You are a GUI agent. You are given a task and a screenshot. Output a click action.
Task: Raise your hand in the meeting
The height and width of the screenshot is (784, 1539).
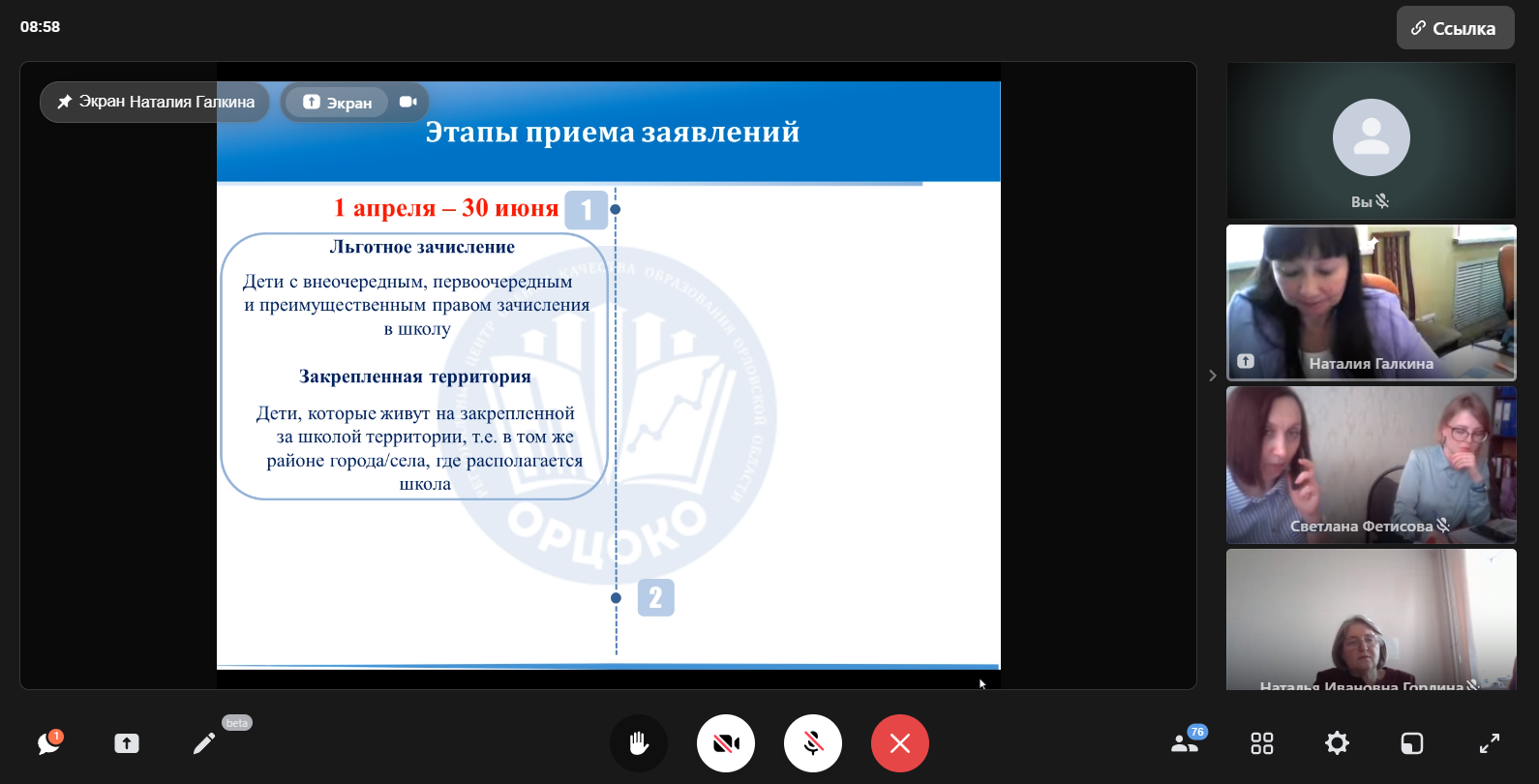coord(638,743)
